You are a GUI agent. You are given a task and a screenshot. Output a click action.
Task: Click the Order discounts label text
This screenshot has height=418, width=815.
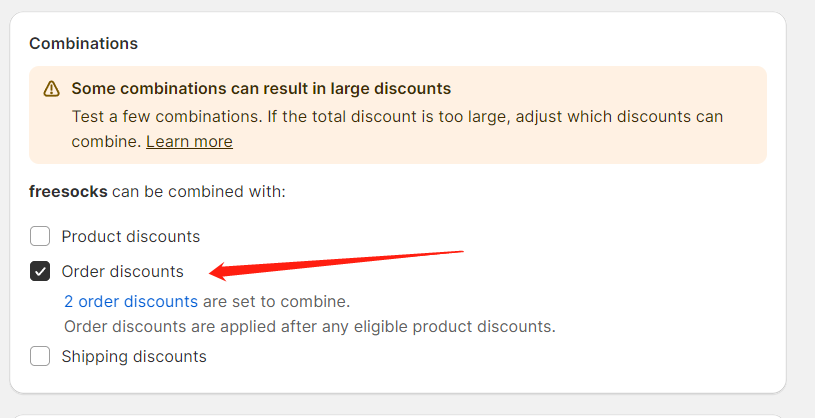pyautogui.click(x=123, y=271)
